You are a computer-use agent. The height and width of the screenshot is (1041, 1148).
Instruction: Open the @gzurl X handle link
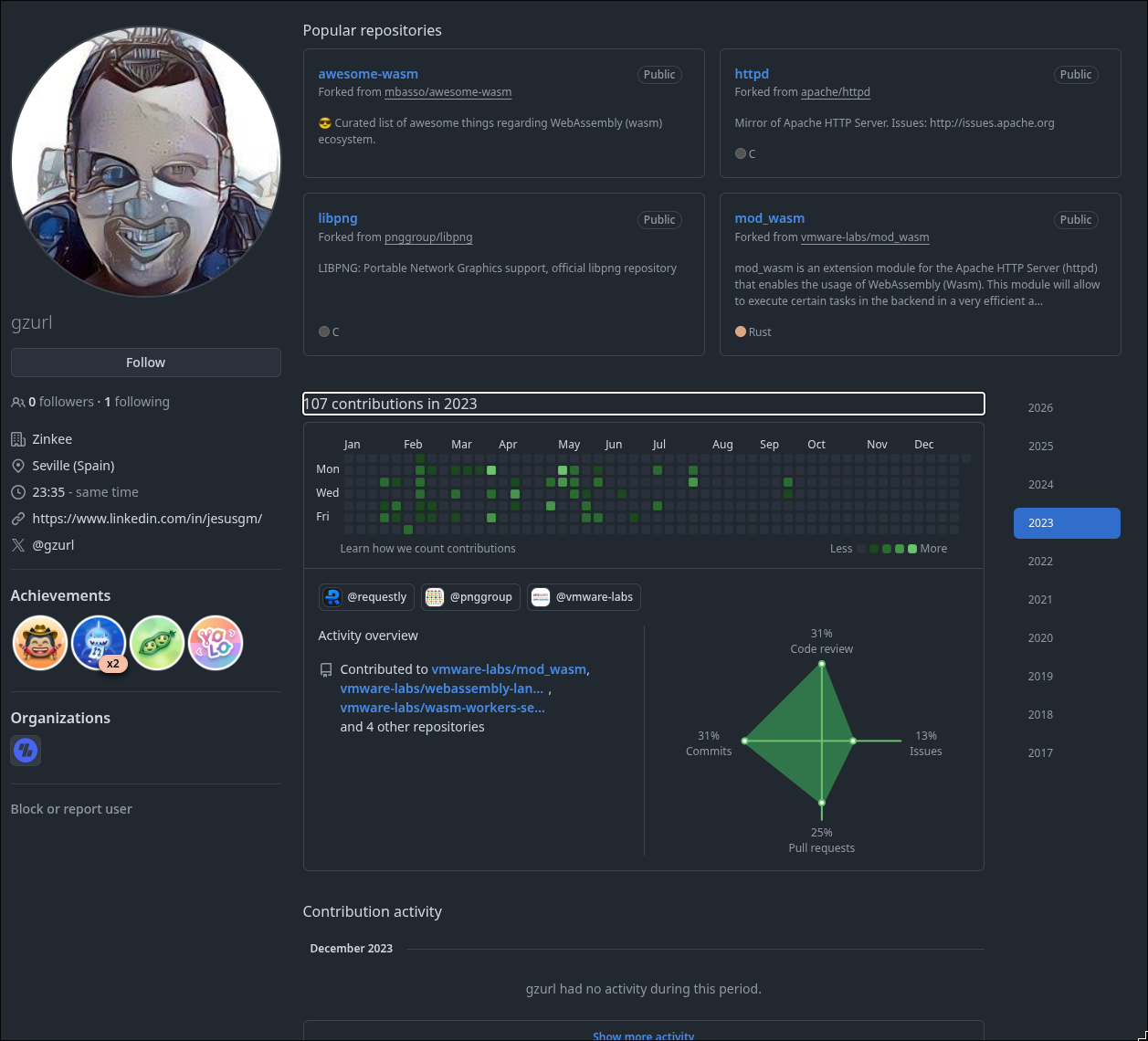pyautogui.click(x=53, y=545)
